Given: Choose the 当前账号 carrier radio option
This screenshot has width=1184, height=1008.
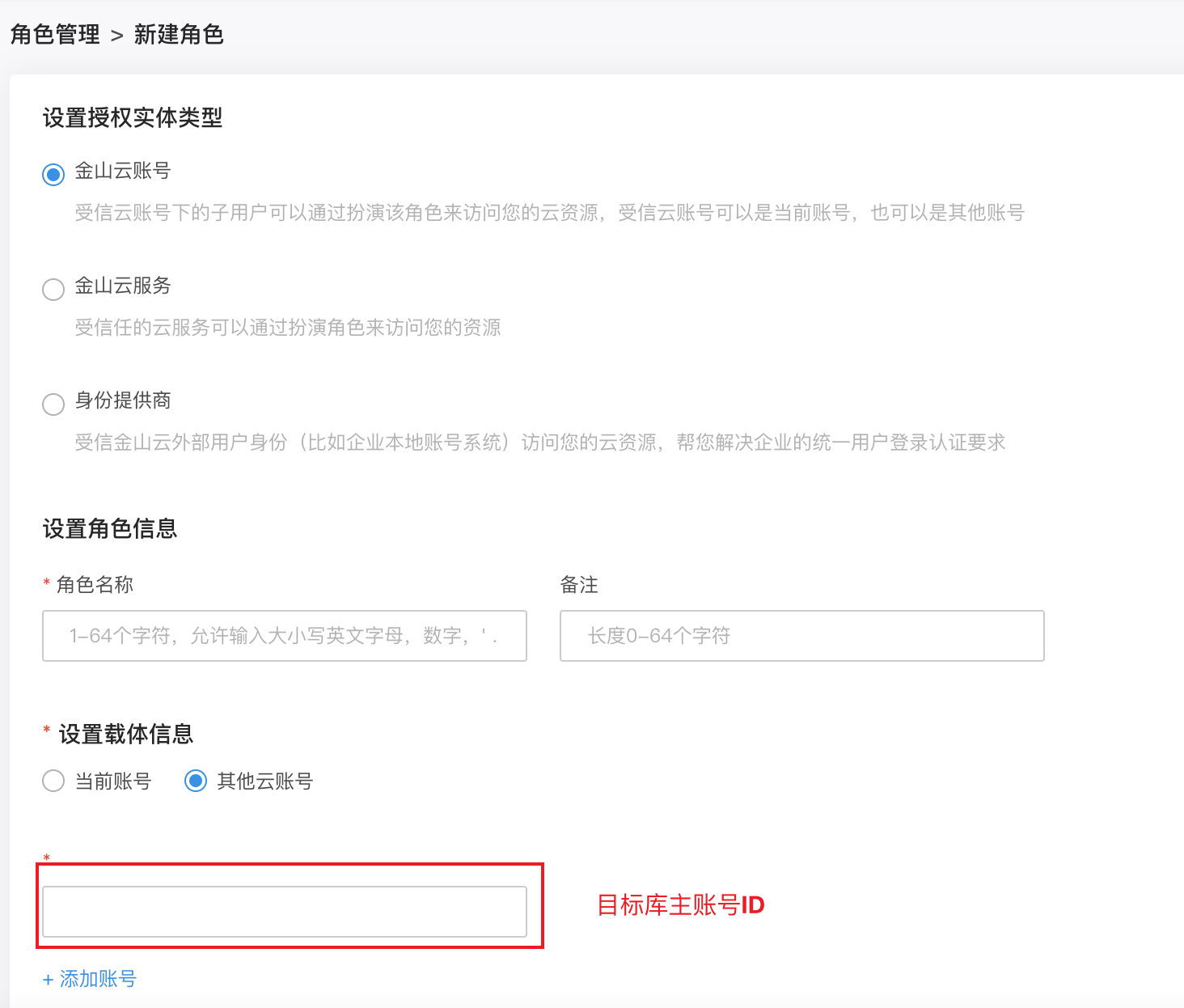Looking at the screenshot, I should point(53,781).
